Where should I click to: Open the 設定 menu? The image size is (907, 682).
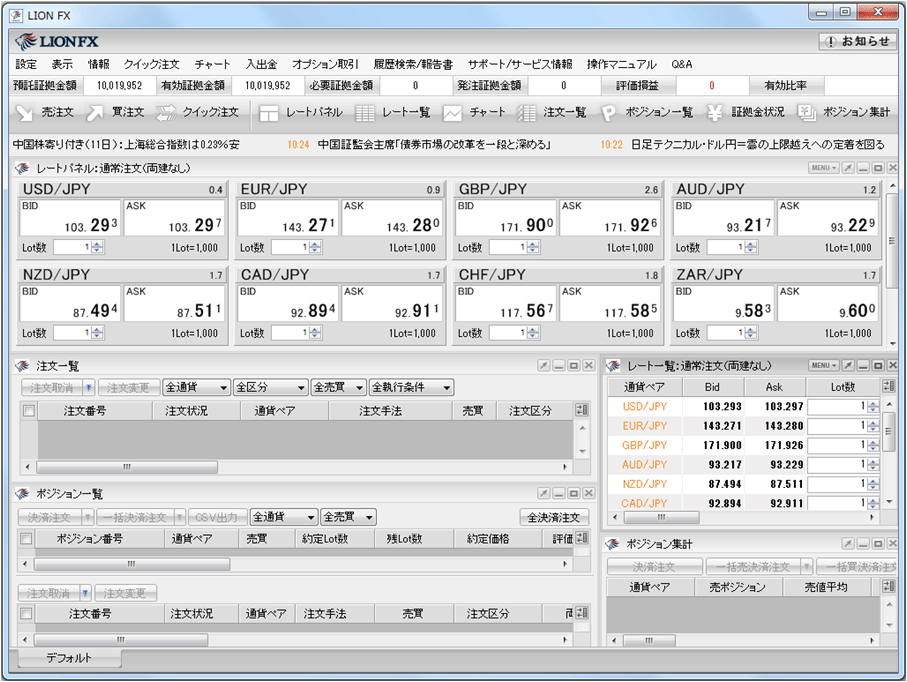[x=26, y=64]
